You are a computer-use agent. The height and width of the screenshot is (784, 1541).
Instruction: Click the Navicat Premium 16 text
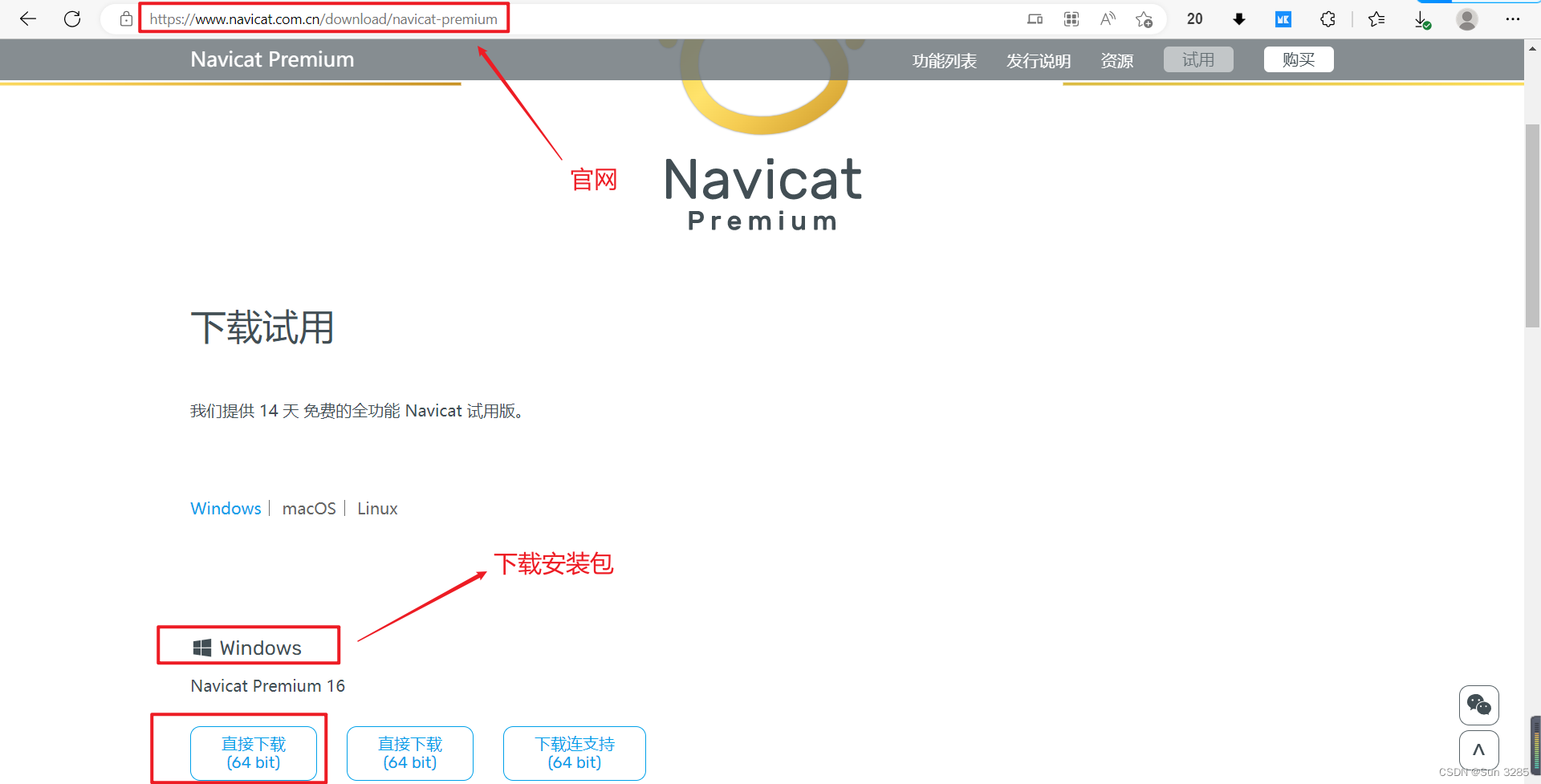(x=268, y=686)
